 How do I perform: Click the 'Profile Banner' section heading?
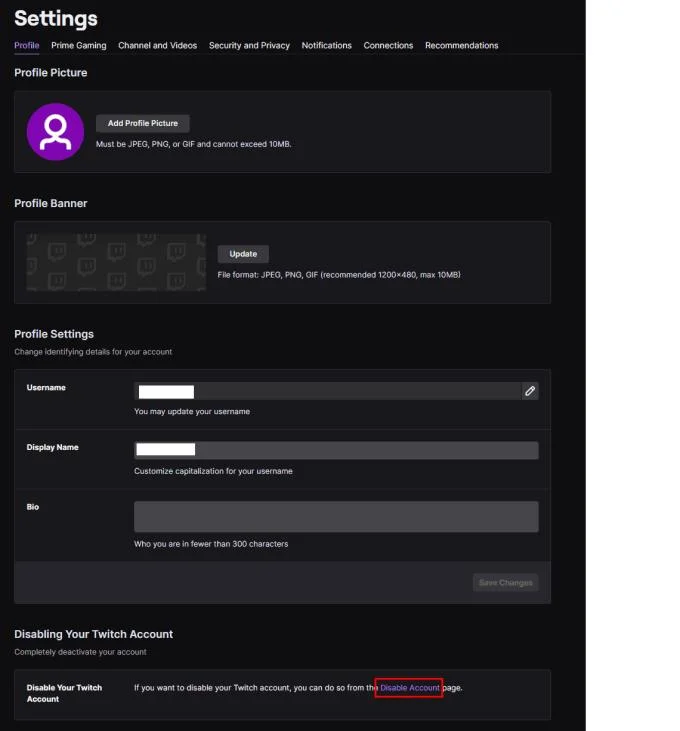(x=51, y=203)
